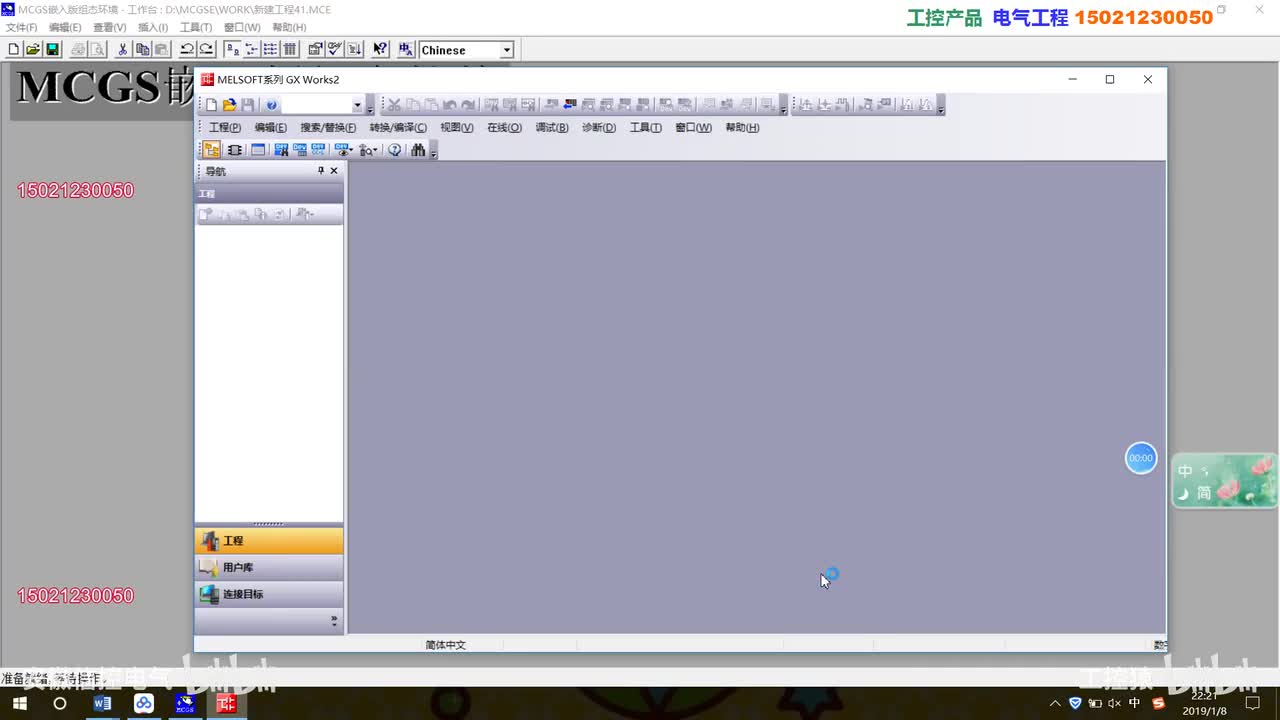The width and height of the screenshot is (1280, 720).
Task: Open 工具(T) menu in MCGS window
Action: [196, 27]
